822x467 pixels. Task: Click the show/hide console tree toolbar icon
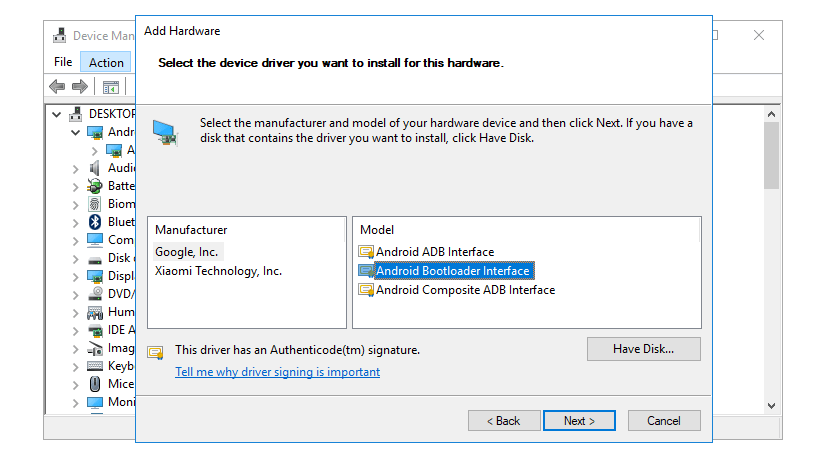tap(111, 87)
